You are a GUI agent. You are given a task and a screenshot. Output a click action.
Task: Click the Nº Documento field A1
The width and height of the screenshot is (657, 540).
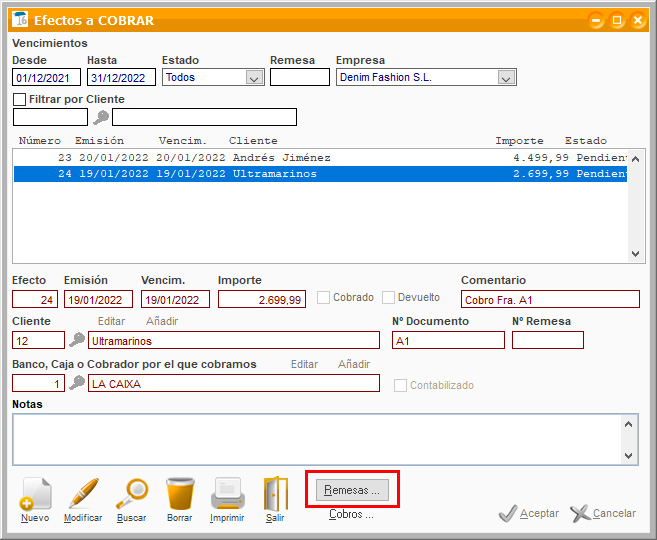click(x=448, y=340)
